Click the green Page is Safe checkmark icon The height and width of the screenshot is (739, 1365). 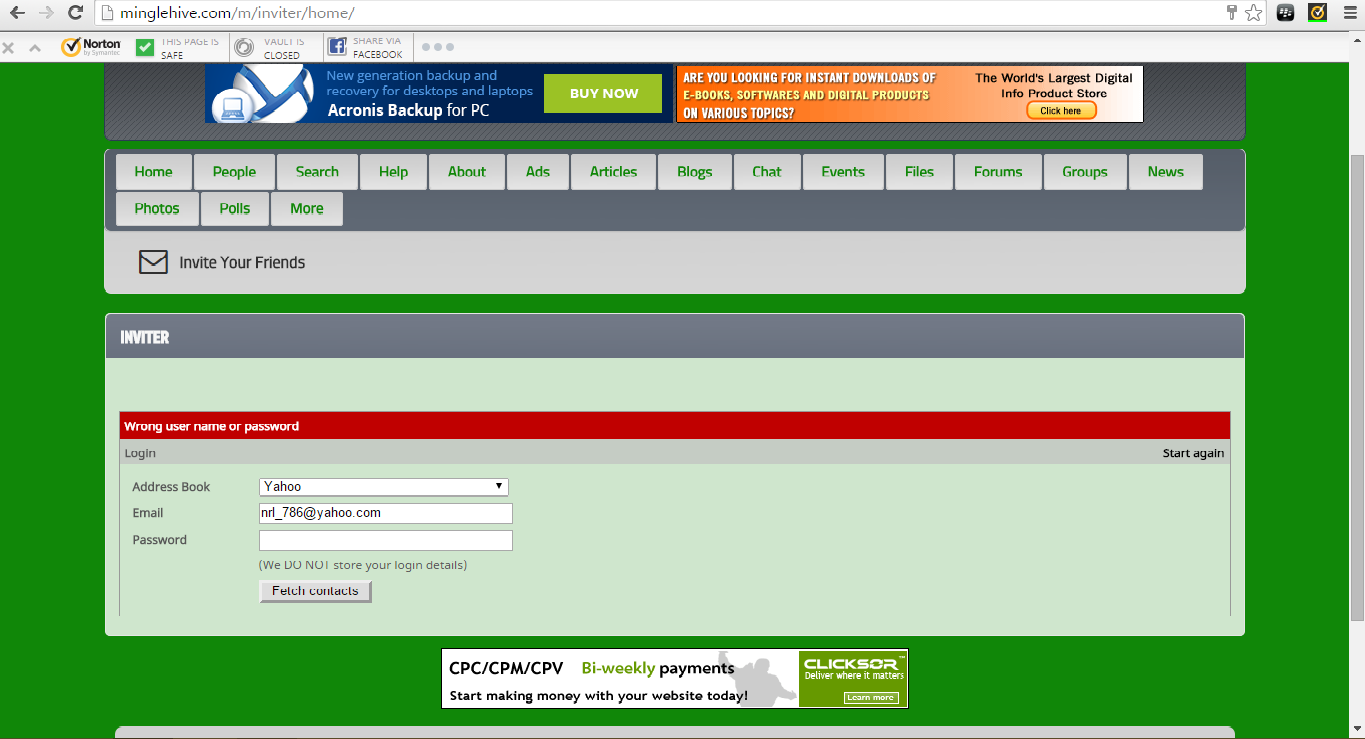pyautogui.click(x=145, y=47)
